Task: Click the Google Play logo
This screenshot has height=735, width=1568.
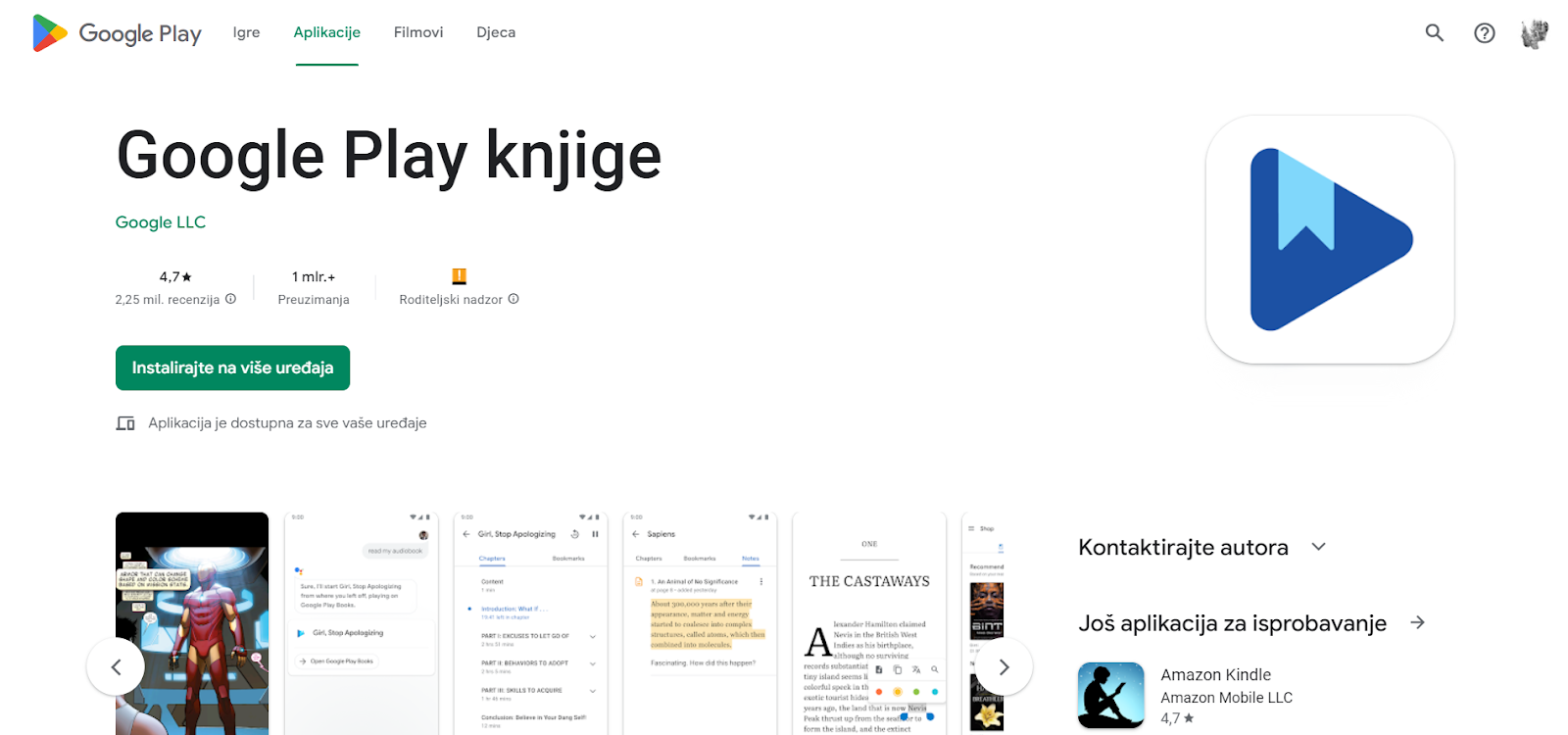Action: pos(117,33)
